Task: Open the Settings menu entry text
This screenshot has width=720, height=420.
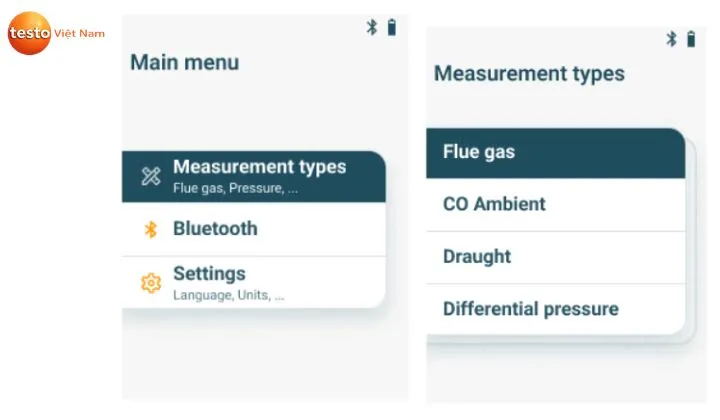Action: pos(209,274)
